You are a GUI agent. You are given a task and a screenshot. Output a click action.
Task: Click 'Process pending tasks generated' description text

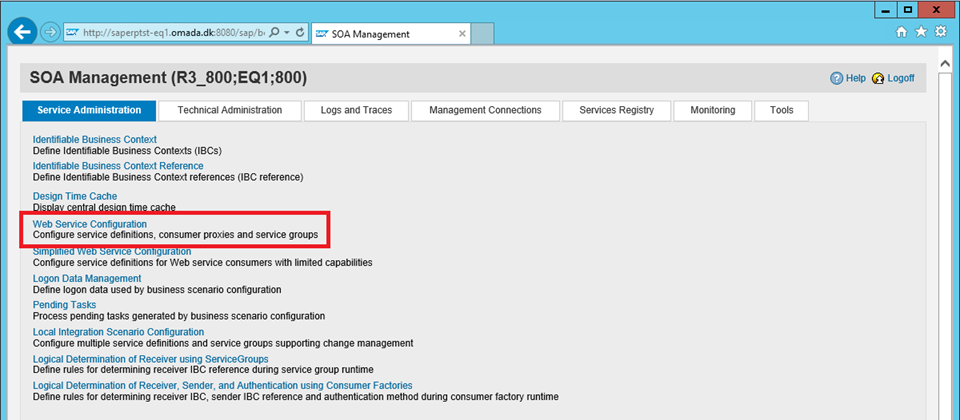179,317
